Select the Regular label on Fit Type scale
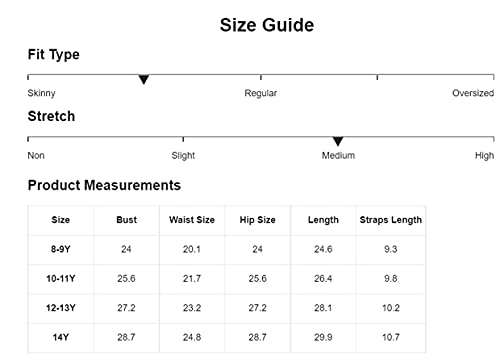Screen dimensions: 500x360 [x=261, y=93]
